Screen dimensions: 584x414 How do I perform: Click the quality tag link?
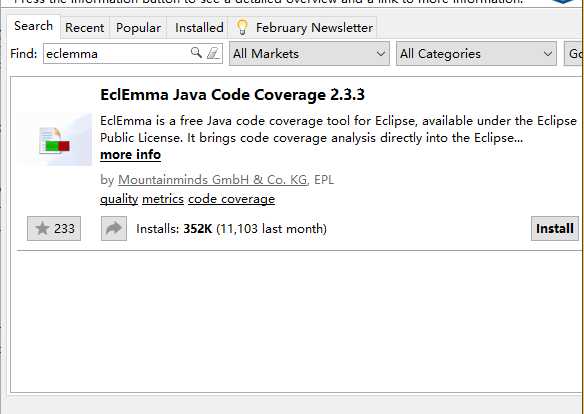(119, 199)
